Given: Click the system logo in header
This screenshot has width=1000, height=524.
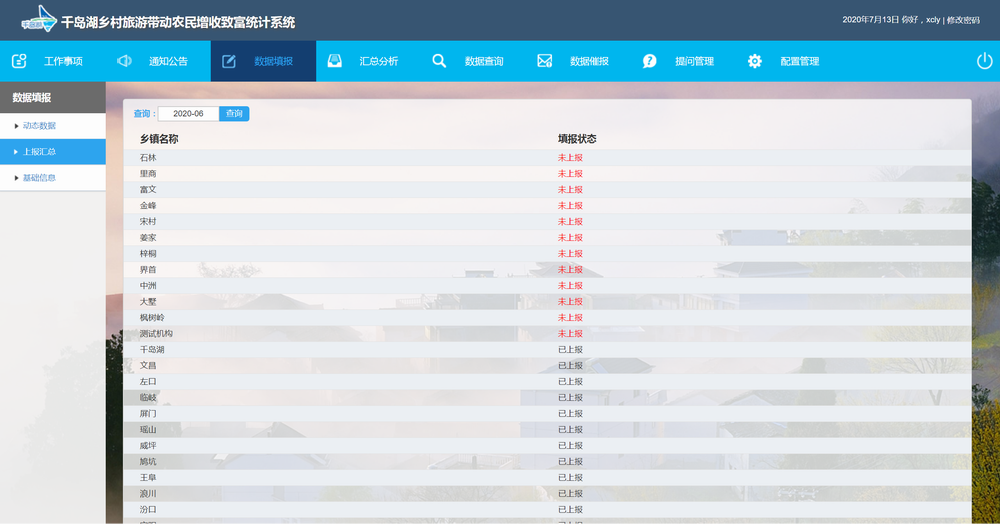Looking at the screenshot, I should 38,19.
